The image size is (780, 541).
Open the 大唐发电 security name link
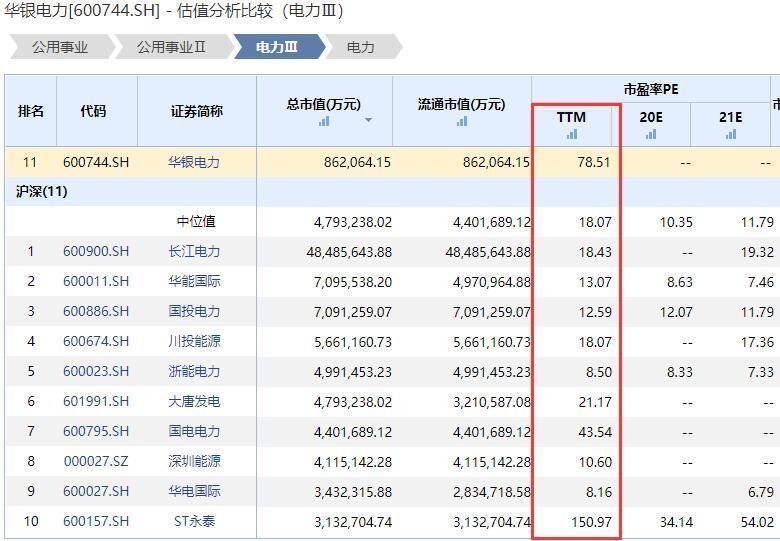pyautogui.click(x=194, y=401)
